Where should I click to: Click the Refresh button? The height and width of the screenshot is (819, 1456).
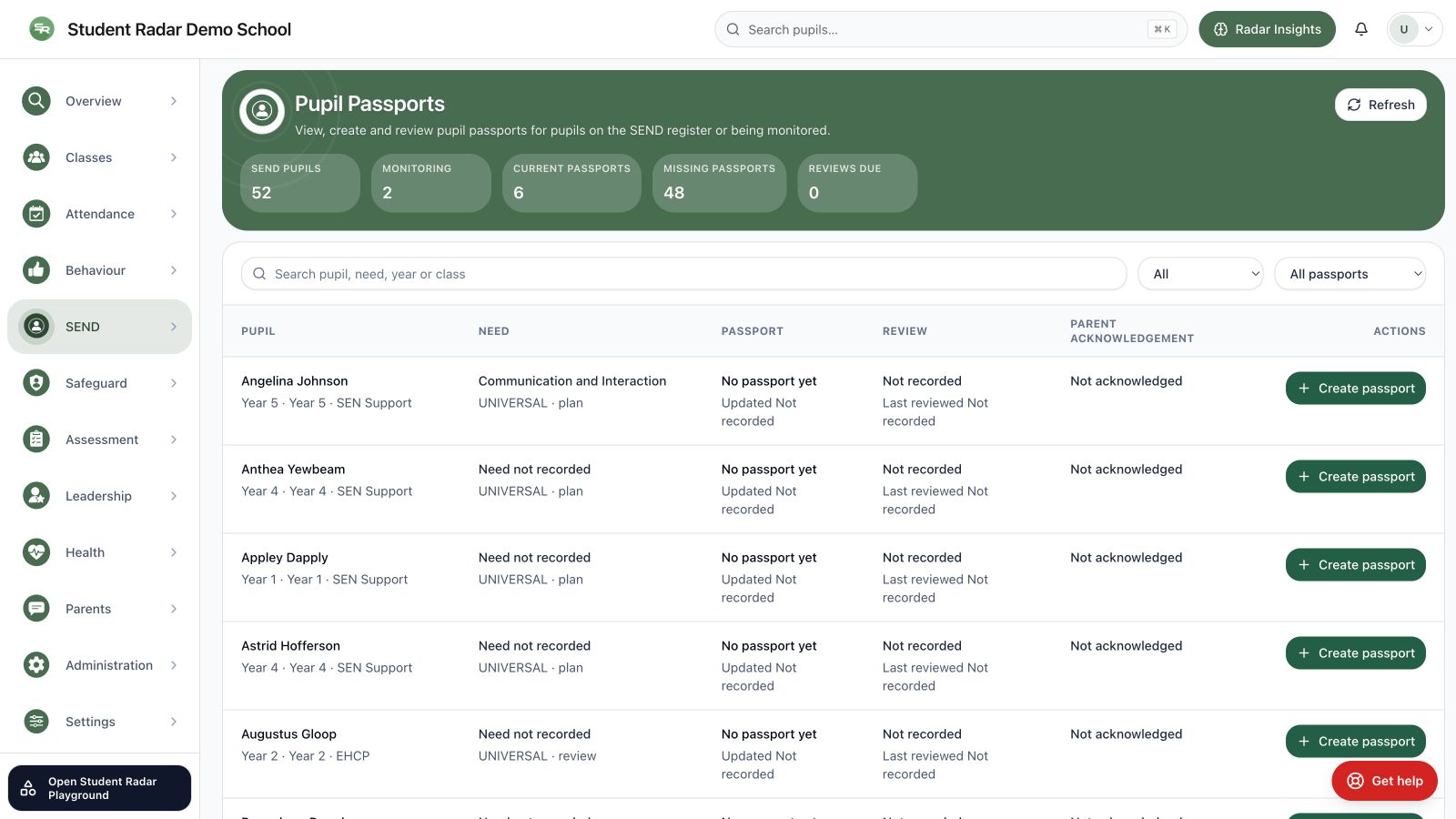click(x=1380, y=105)
